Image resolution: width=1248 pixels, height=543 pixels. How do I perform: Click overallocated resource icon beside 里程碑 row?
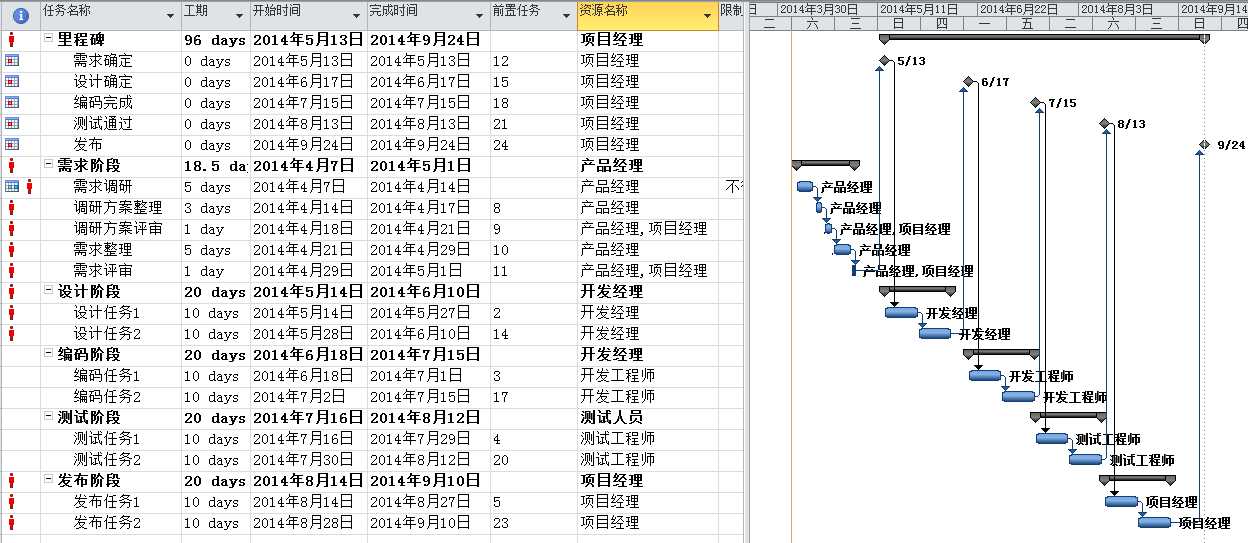tap(12, 40)
